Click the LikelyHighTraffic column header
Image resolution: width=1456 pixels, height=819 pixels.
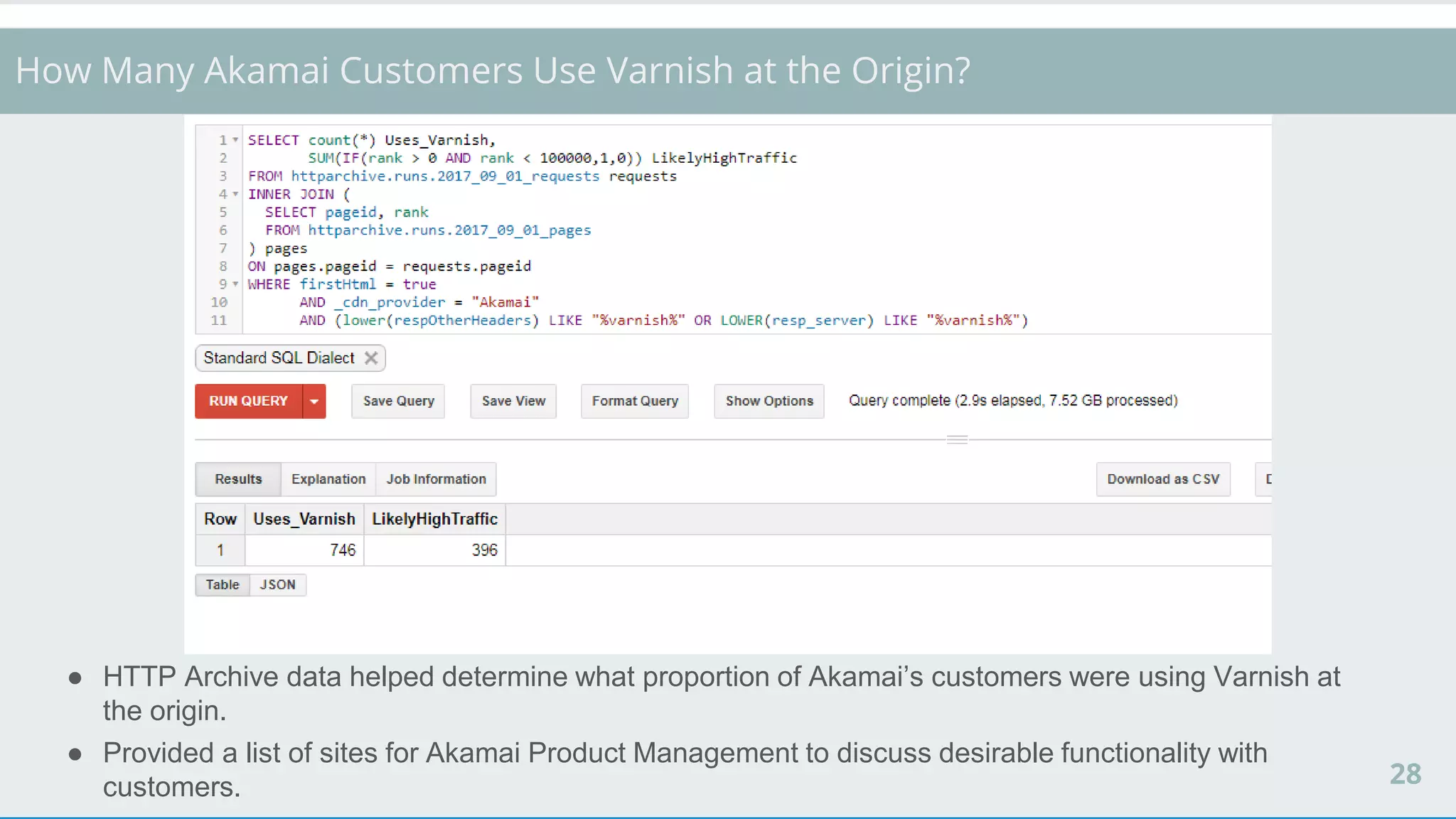tap(434, 519)
